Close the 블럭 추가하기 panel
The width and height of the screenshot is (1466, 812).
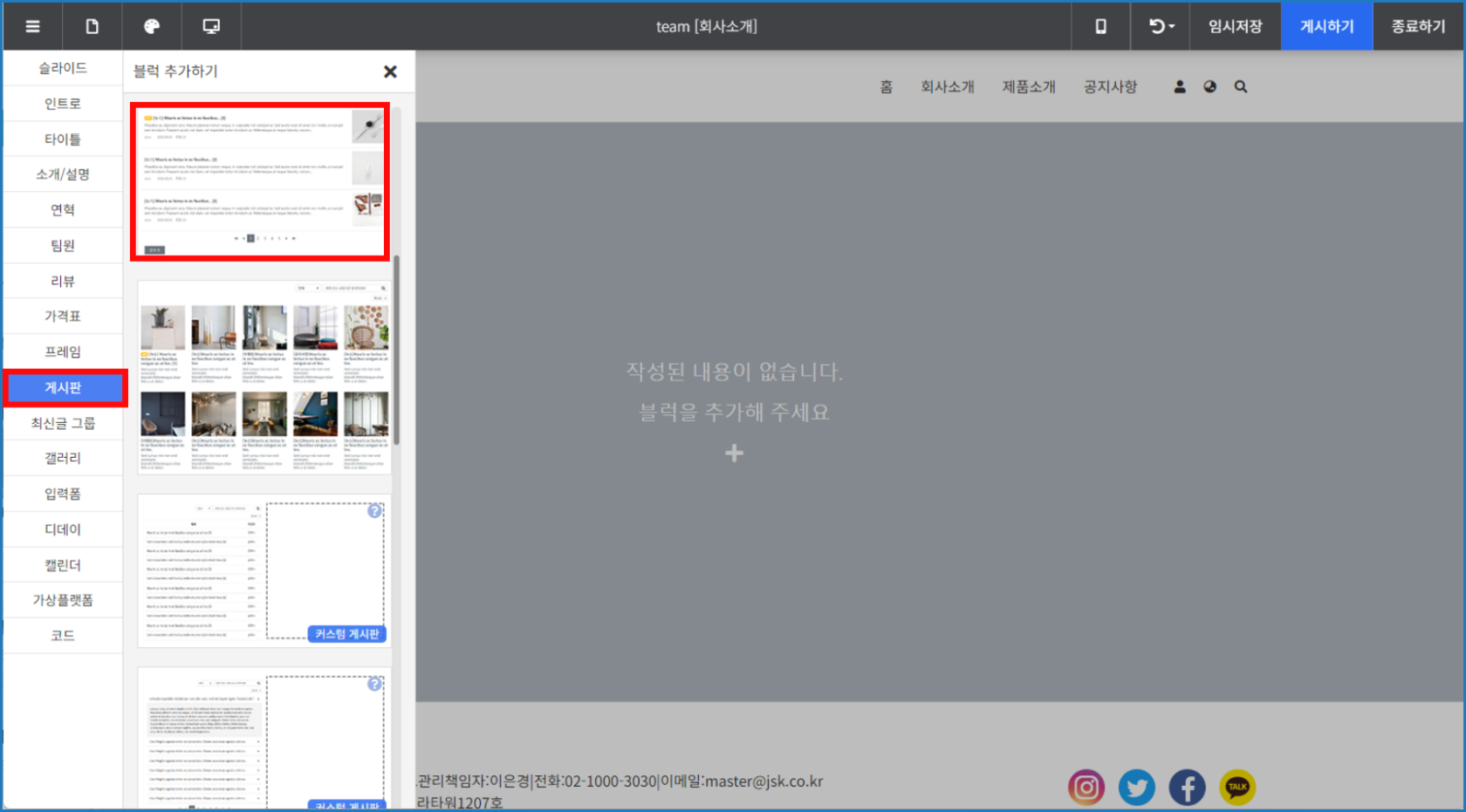click(x=390, y=72)
